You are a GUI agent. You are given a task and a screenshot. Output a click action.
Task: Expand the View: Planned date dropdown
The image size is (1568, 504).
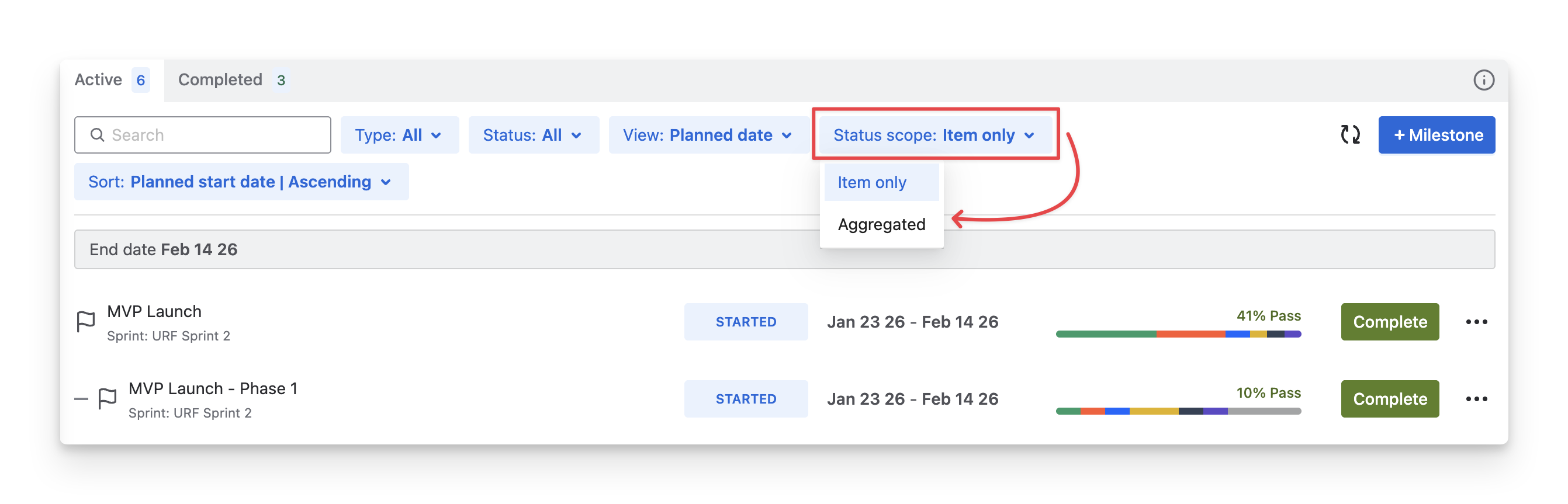pos(708,135)
